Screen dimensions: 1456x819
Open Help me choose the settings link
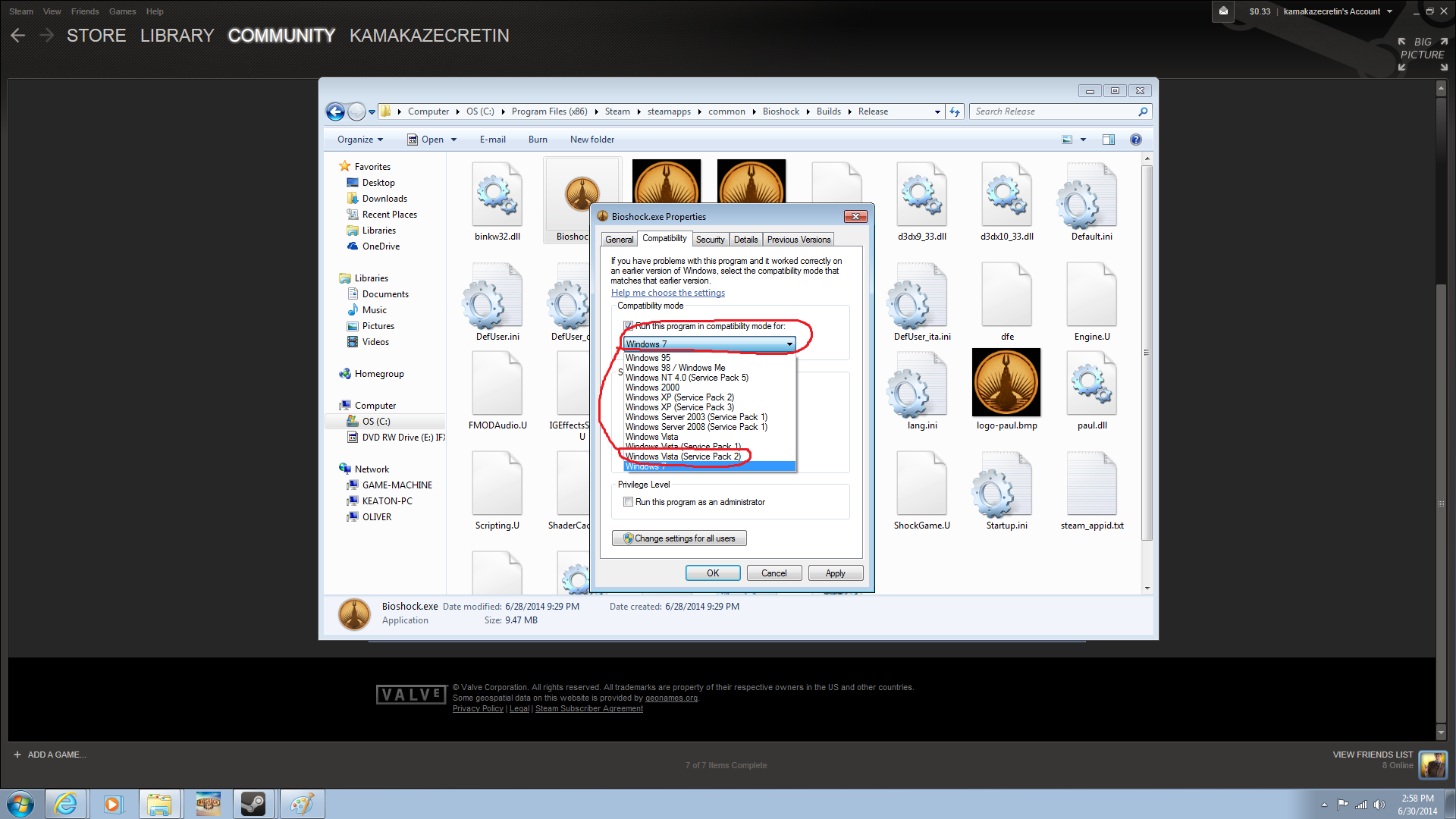tap(667, 293)
